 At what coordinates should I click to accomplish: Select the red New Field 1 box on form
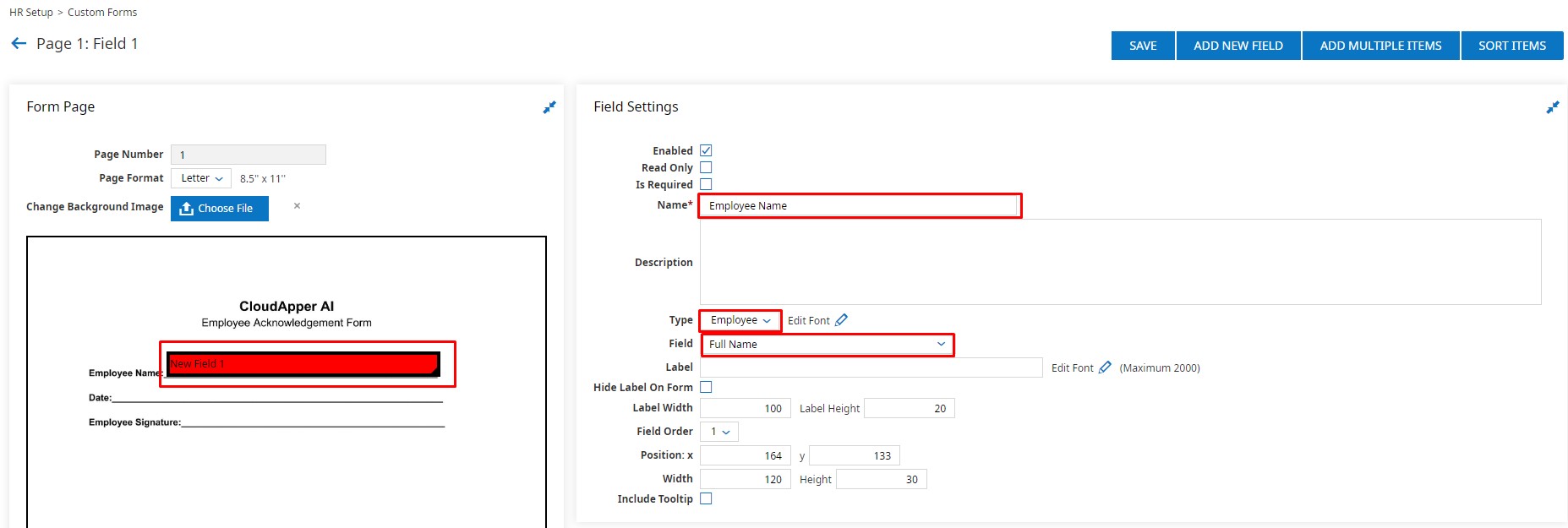click(x=303, y=363)
